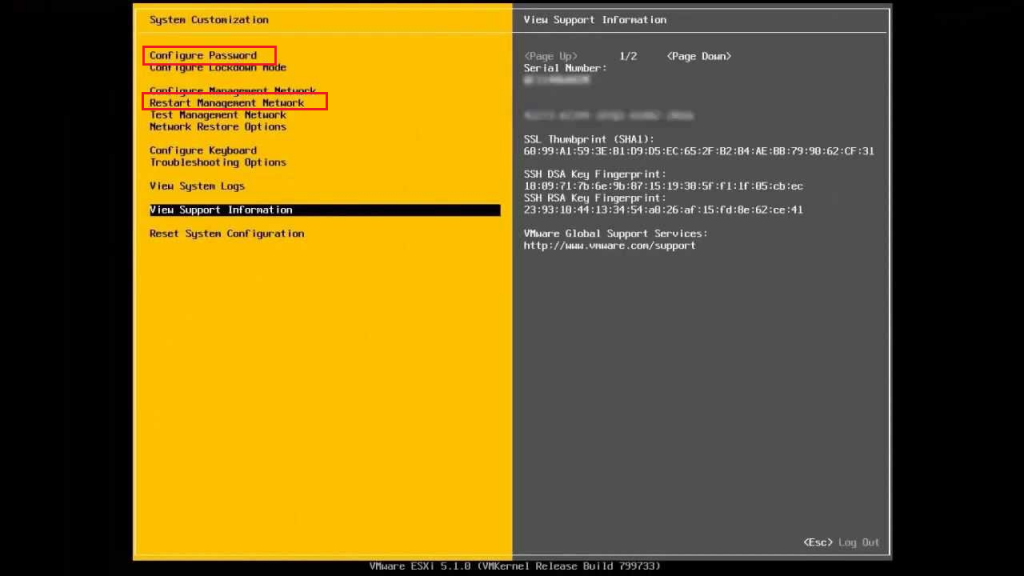Click VMware Global Support Services label
This screenshot has height=576, width=1024.
click(x=615, y=234)
